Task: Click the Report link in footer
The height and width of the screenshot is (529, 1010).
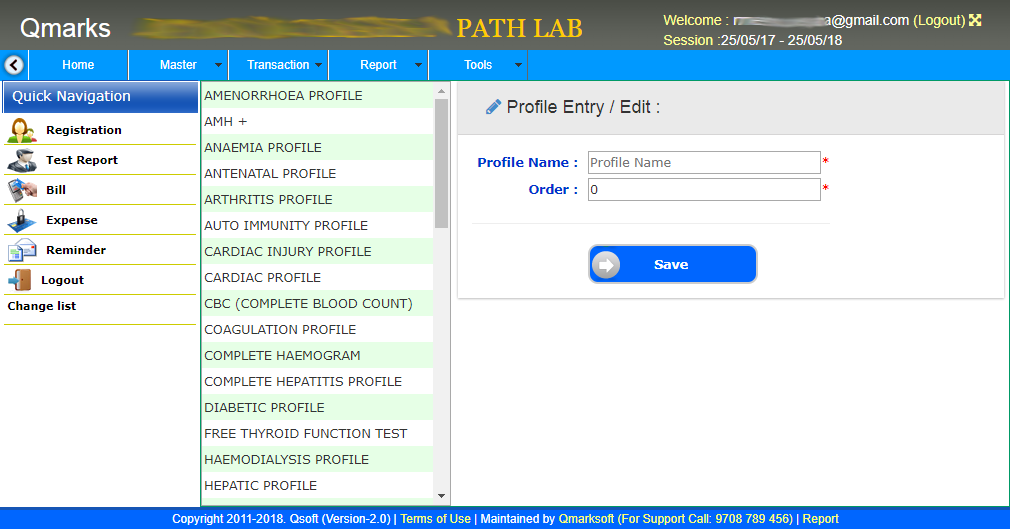Action: click(x=821, y=519)
